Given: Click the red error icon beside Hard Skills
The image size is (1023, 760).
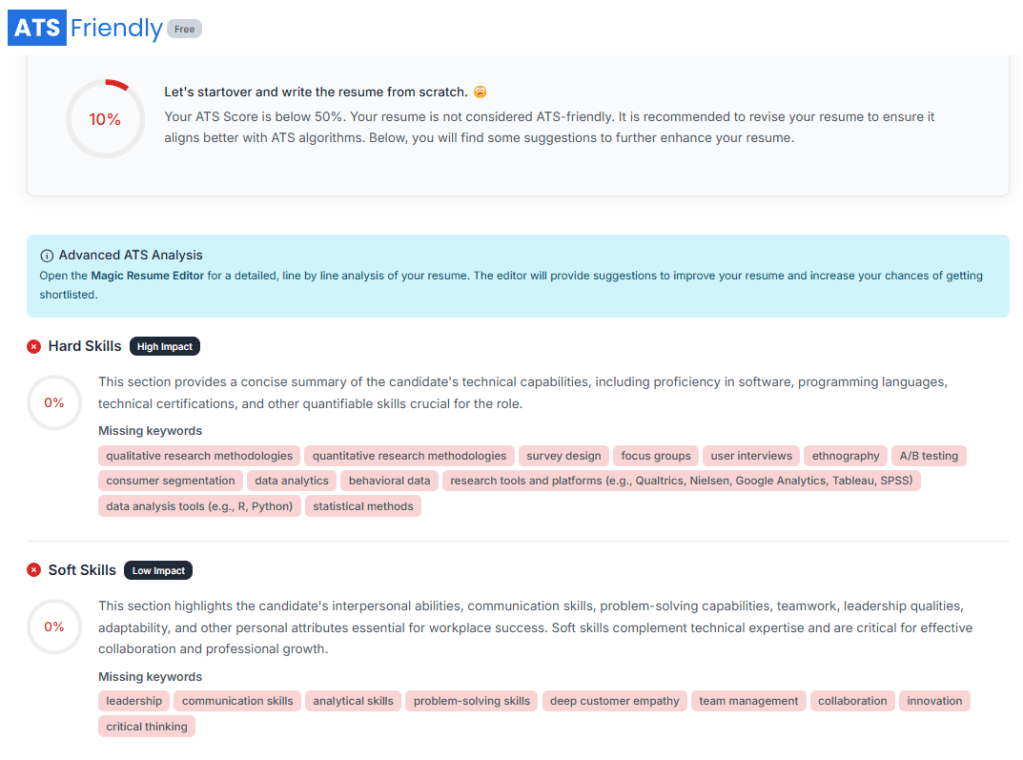Looking at the screenshot, I should [x=34, y=346].
